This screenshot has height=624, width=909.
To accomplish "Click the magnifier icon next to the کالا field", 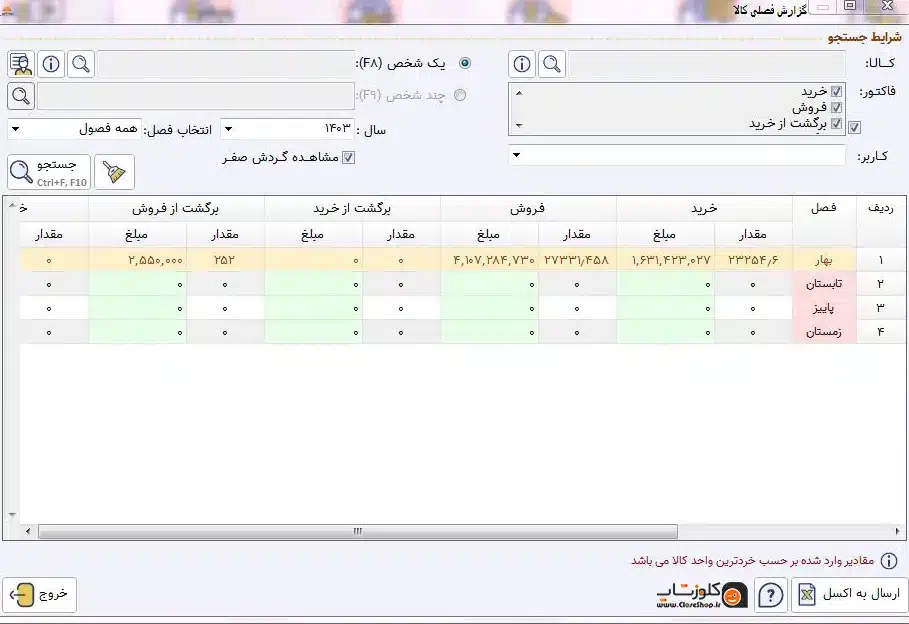I will click(x=552, y=64).
